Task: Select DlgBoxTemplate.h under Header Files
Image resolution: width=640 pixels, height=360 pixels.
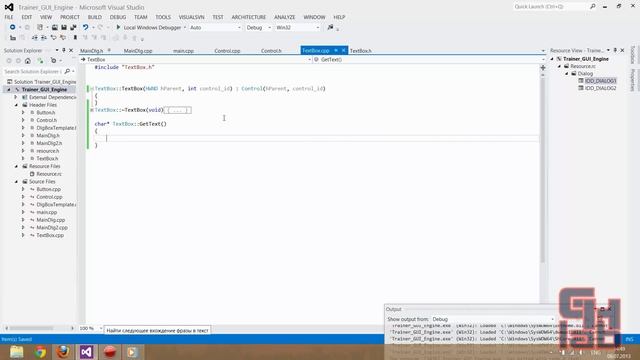Action: pyautogui.click(x=56, y=128)
